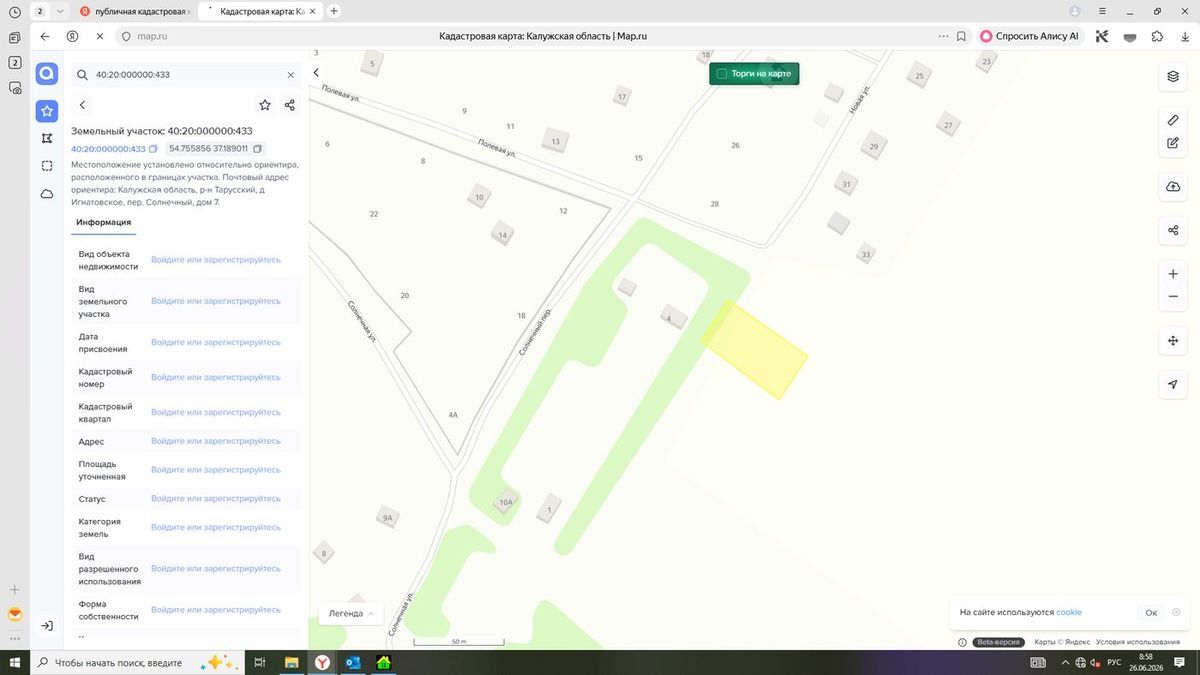Open File Explorer from the taskbar
1200x675 pixels.
tap(292, 662)
